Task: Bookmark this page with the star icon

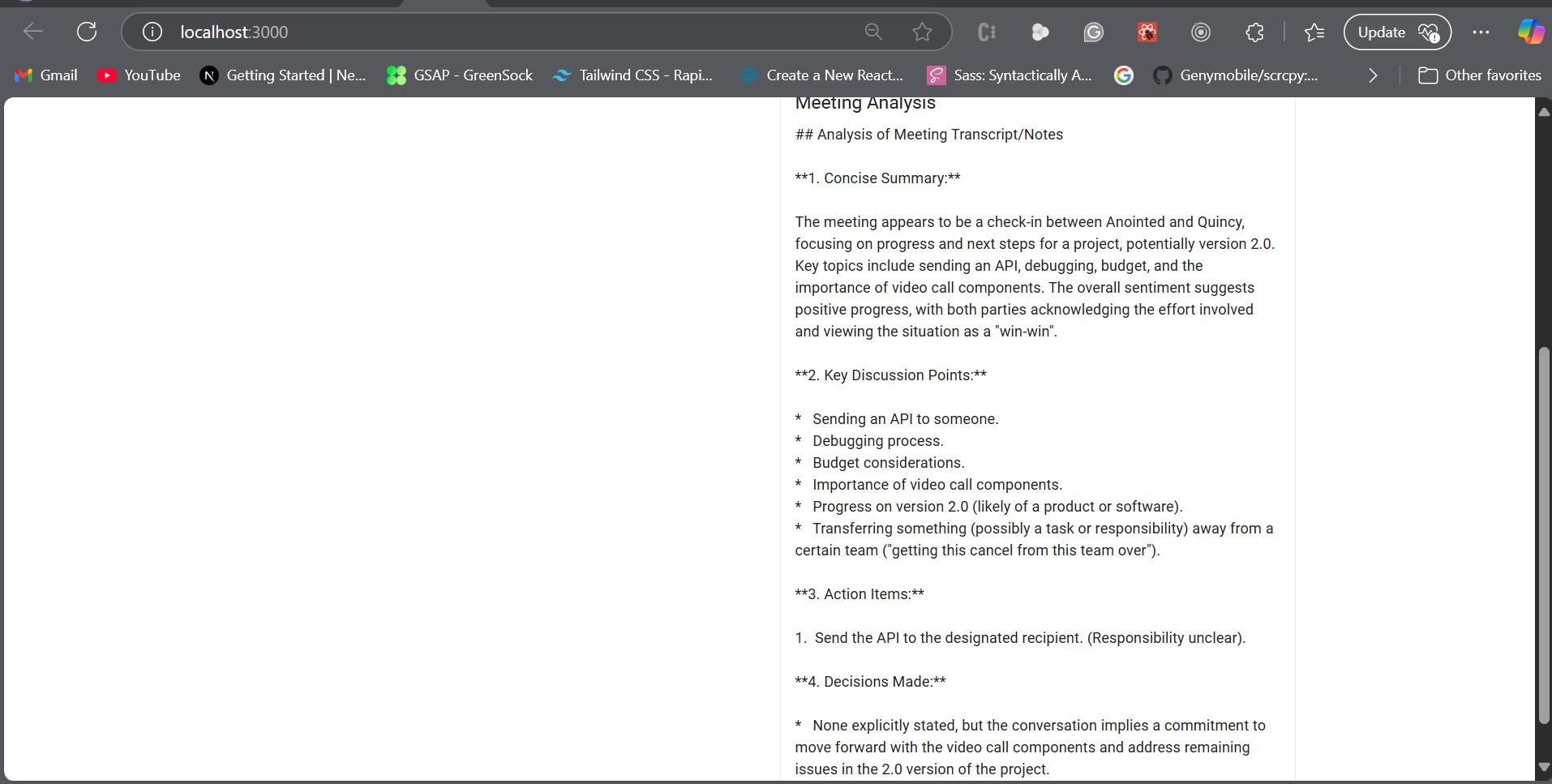Action: pyautogui.click(x=922, y=32)
